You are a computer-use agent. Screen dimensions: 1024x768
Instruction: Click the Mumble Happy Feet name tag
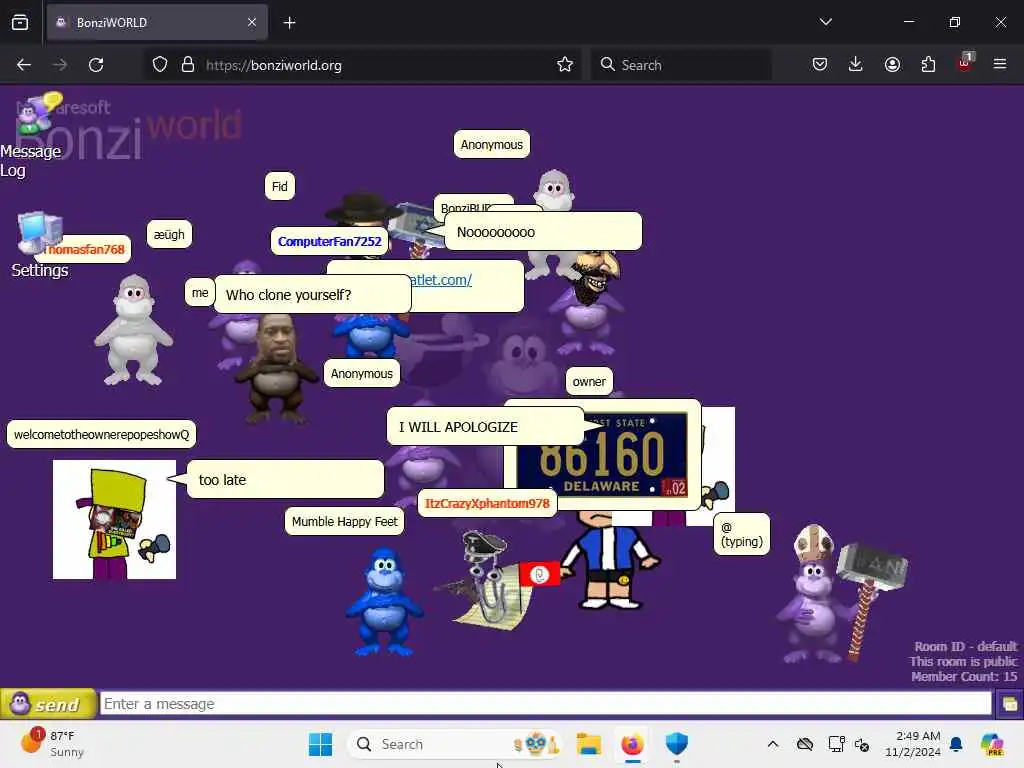pos(344,521)
